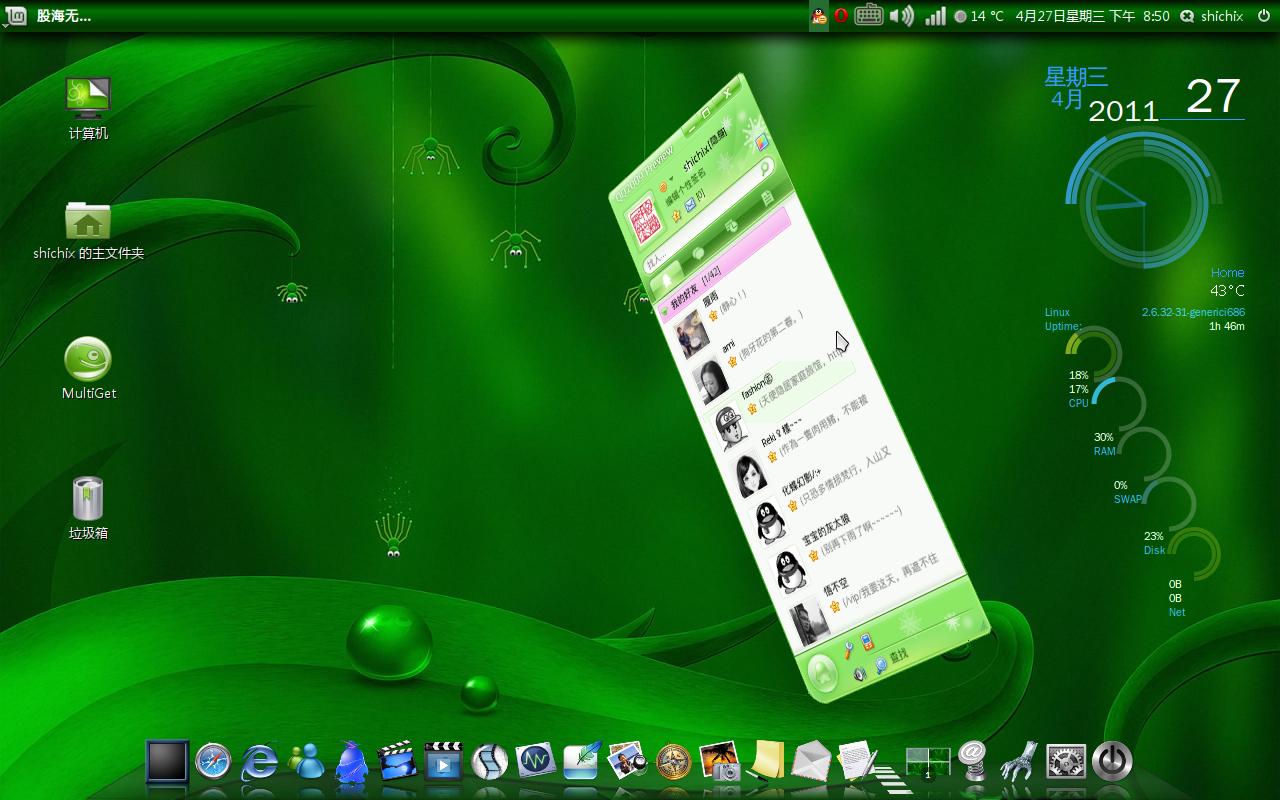Open the 14 °C weather applet
The width and height of the screenshot is (1280, 800).
979,16
